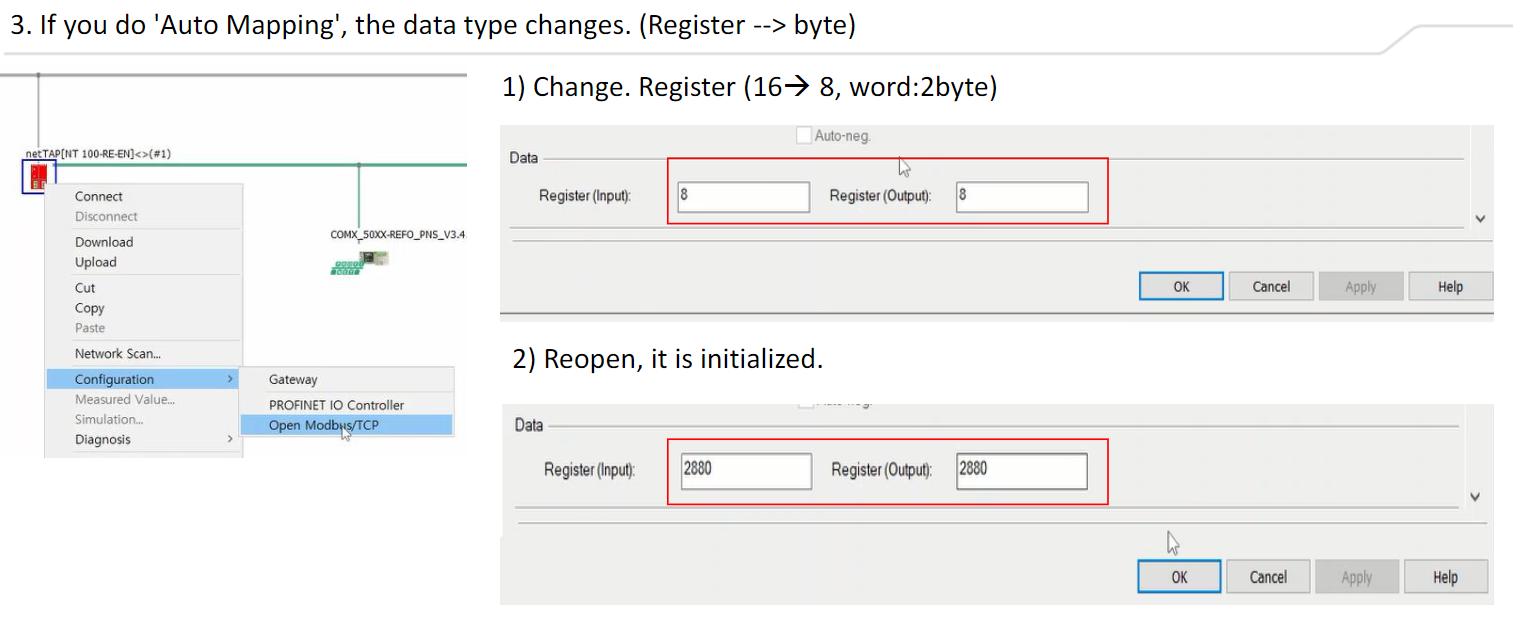Choose PROFINET IO Controller menu entry
Viewport: 1513px width, 631px height.
point(336,405)
